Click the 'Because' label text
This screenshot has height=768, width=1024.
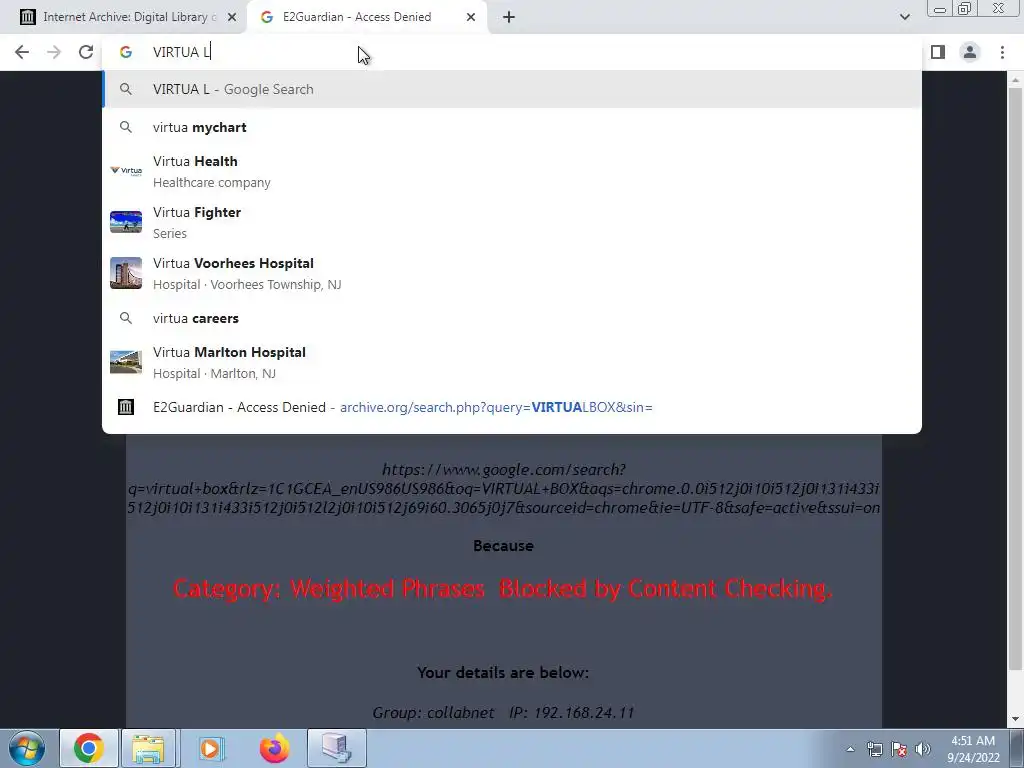click(503, 546)
